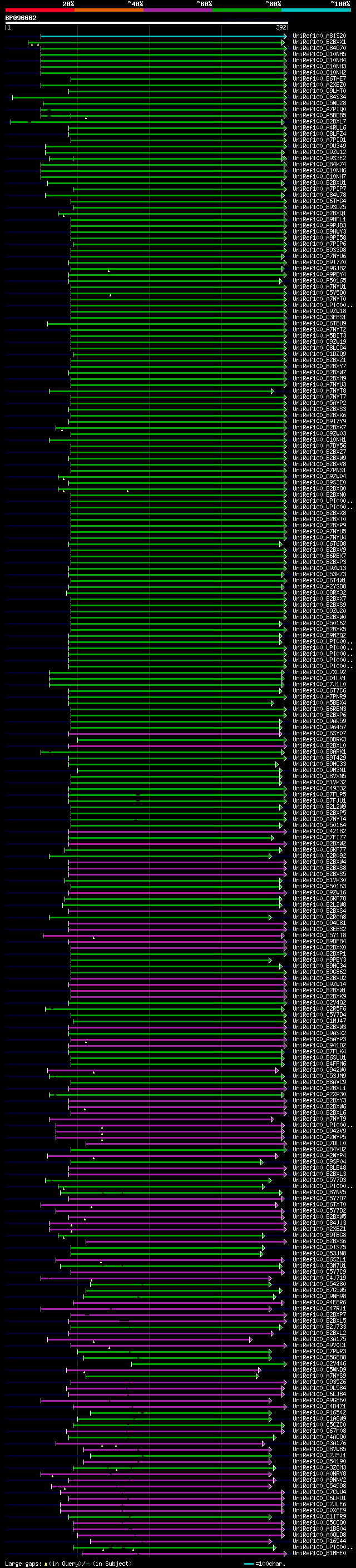This screenshot has width=356, height=1568.
Task: Click the UniRef100_Q2R092 label
Action: pyautogui.click(x=319, y=856)
